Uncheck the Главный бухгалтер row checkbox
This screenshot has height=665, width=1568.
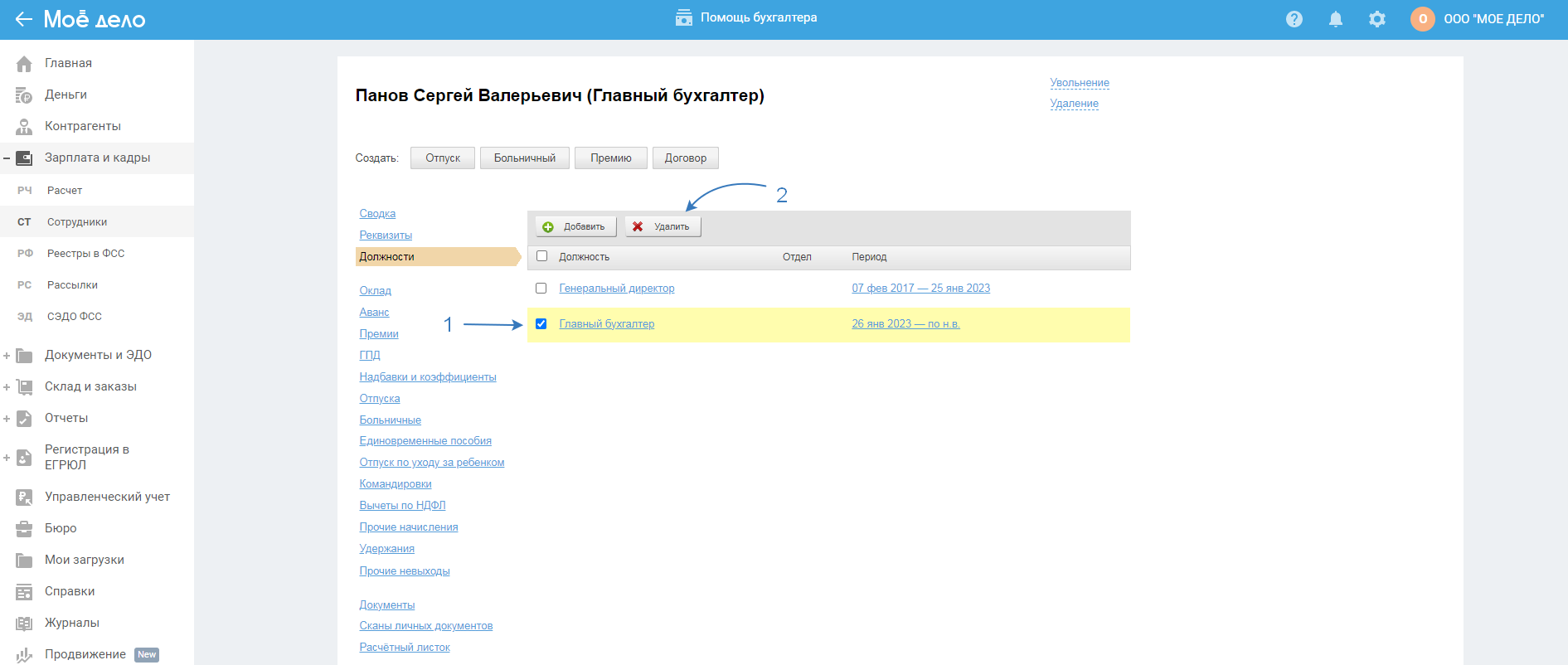[541, 324]
